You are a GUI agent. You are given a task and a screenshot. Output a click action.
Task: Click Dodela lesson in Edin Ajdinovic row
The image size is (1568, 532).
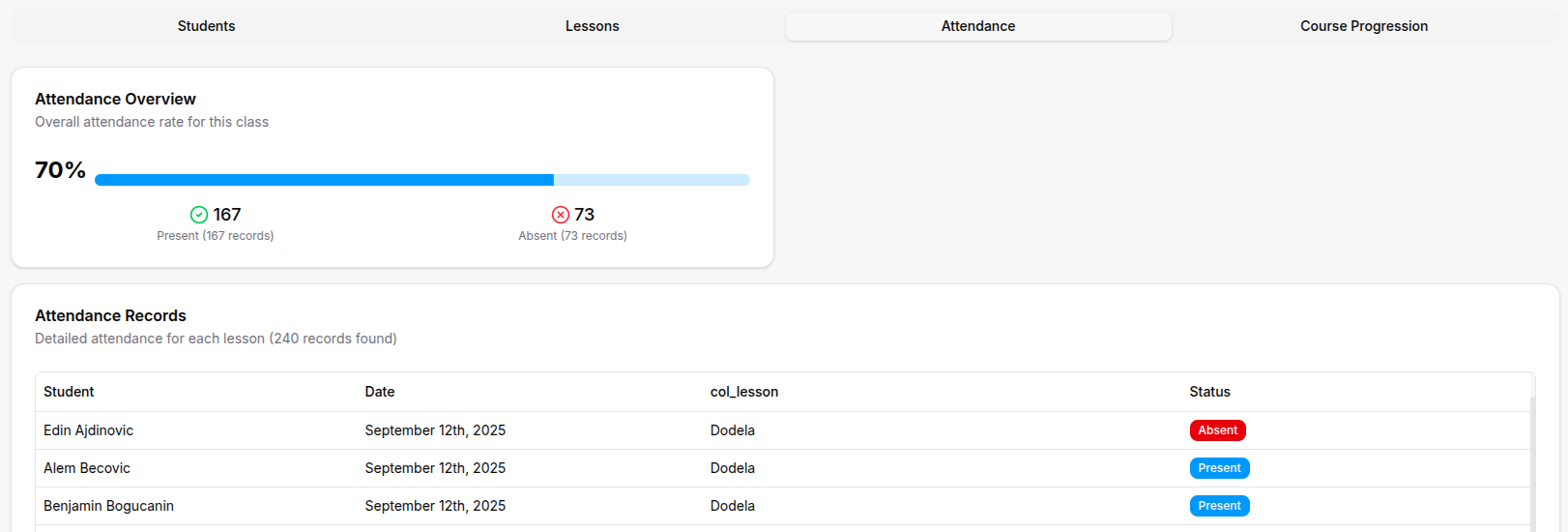coord(732,430)
